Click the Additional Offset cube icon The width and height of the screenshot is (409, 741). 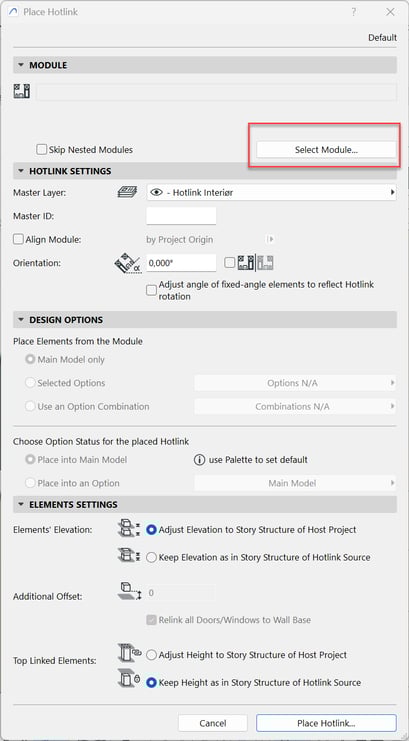(x=129, y=592)
